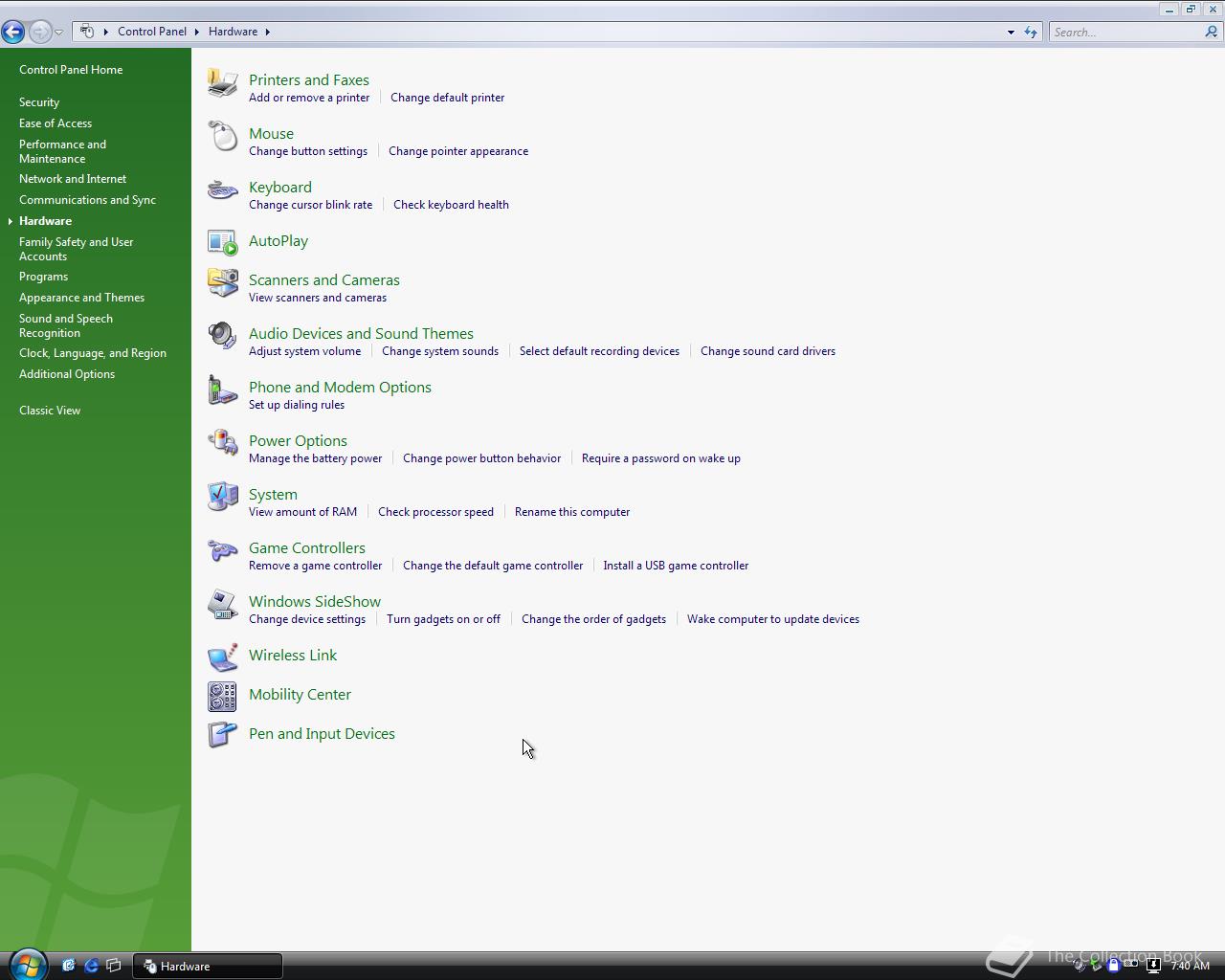
Task: Expand the Control Panel breadcrumb arrow
Action: (197, 32)
